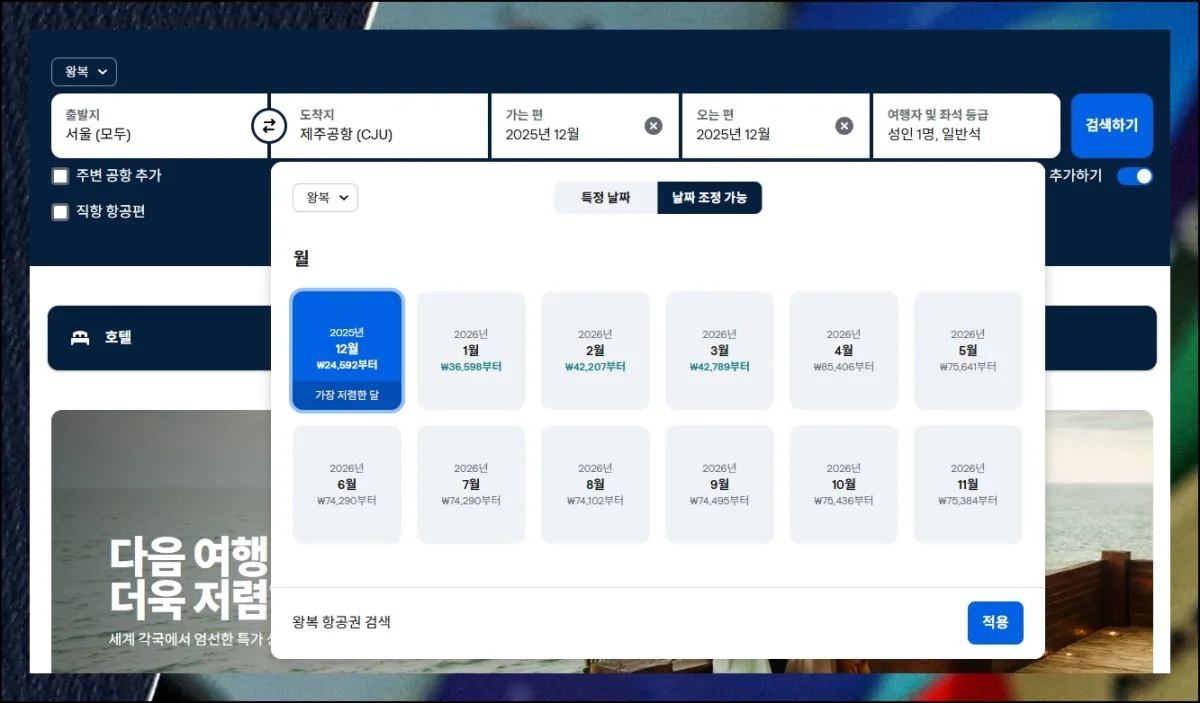This screenshot has height=703, width=1200.
Task: Clear the 오는 편 return date
Action: [844, 126]
